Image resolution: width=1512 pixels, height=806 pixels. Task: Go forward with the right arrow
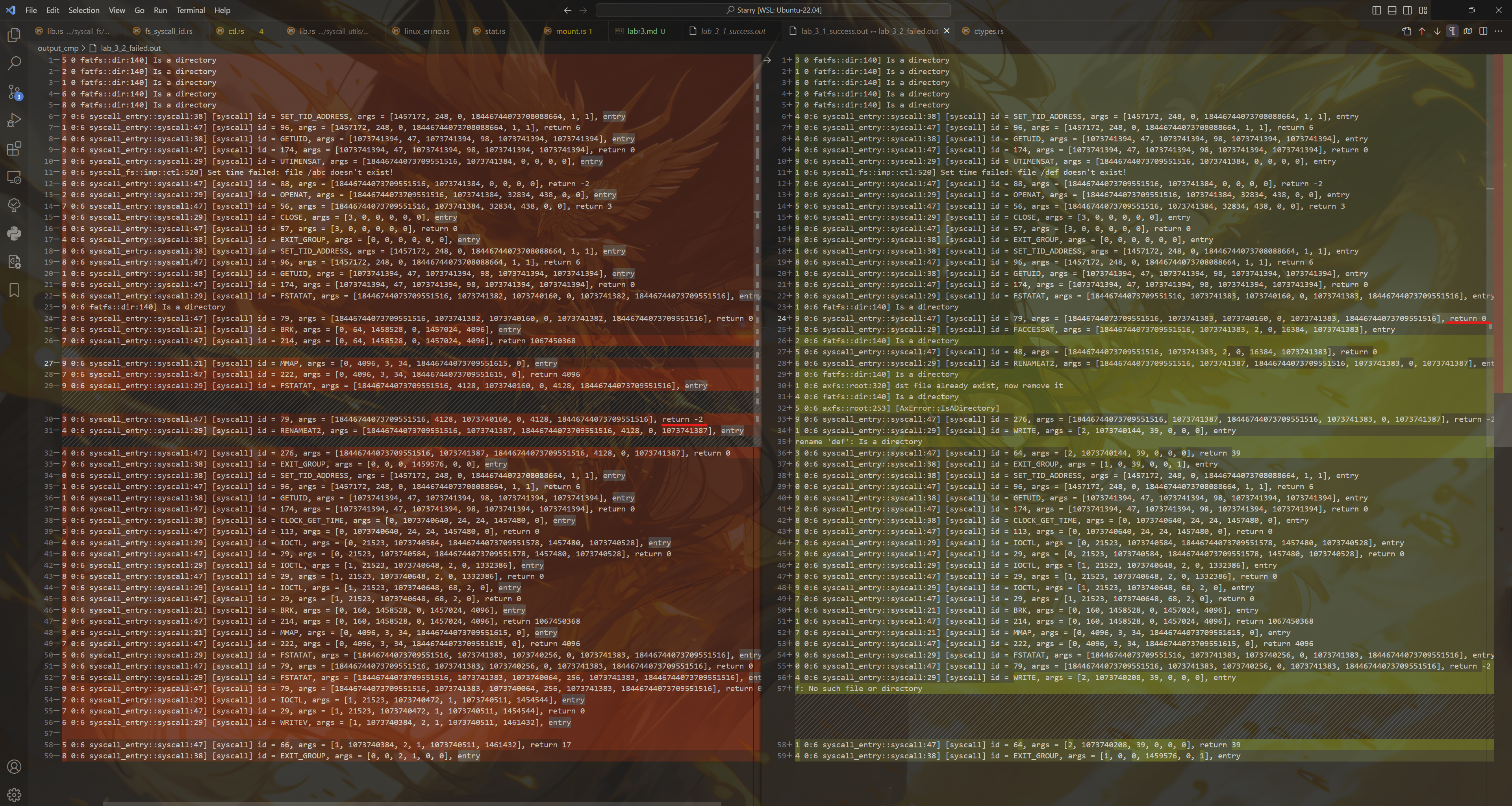pyautogui.click(x=583, y=10)
